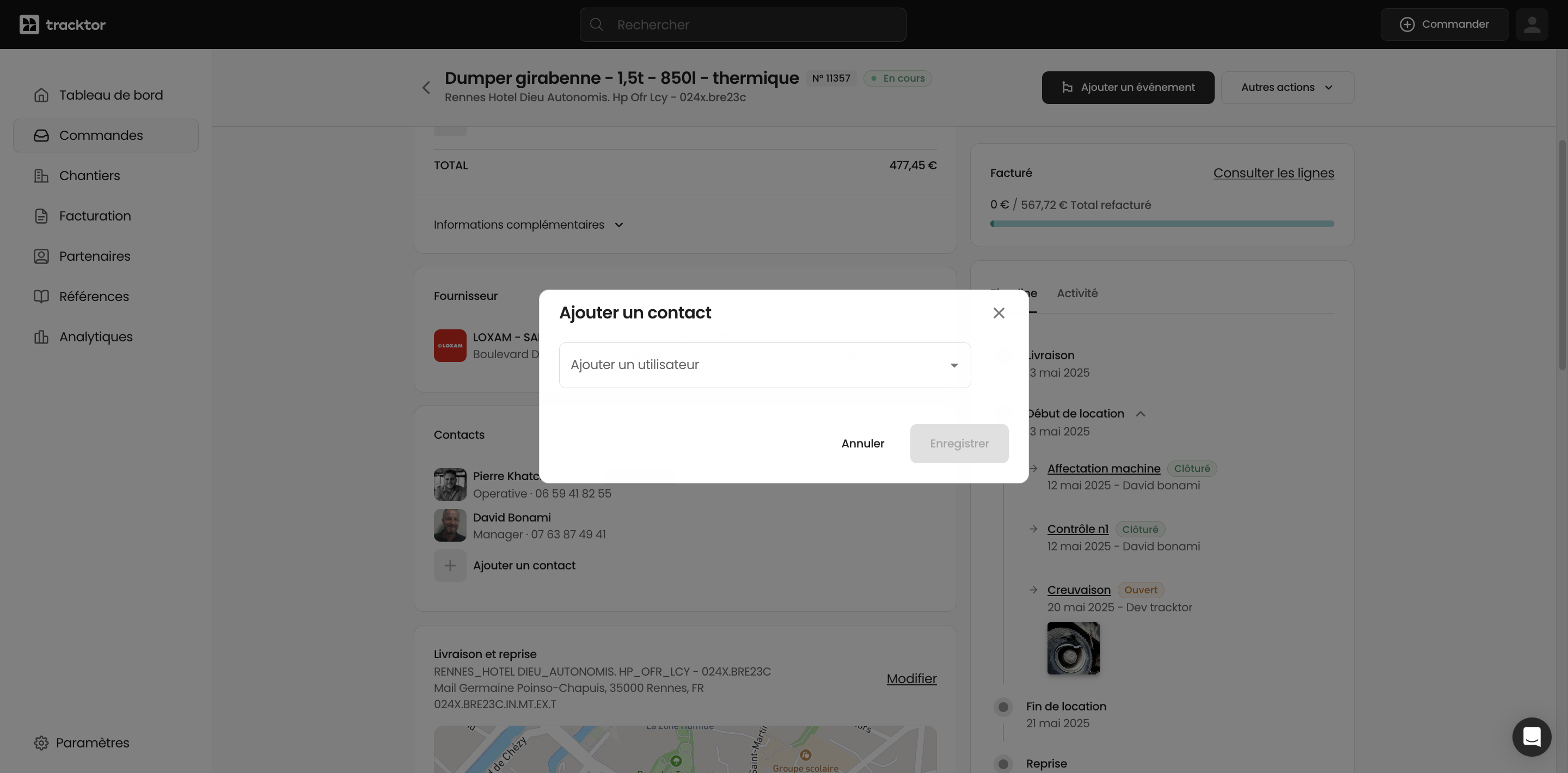
Task: Click the LOXAM supplier logo
Action: [x=450, y=345]
